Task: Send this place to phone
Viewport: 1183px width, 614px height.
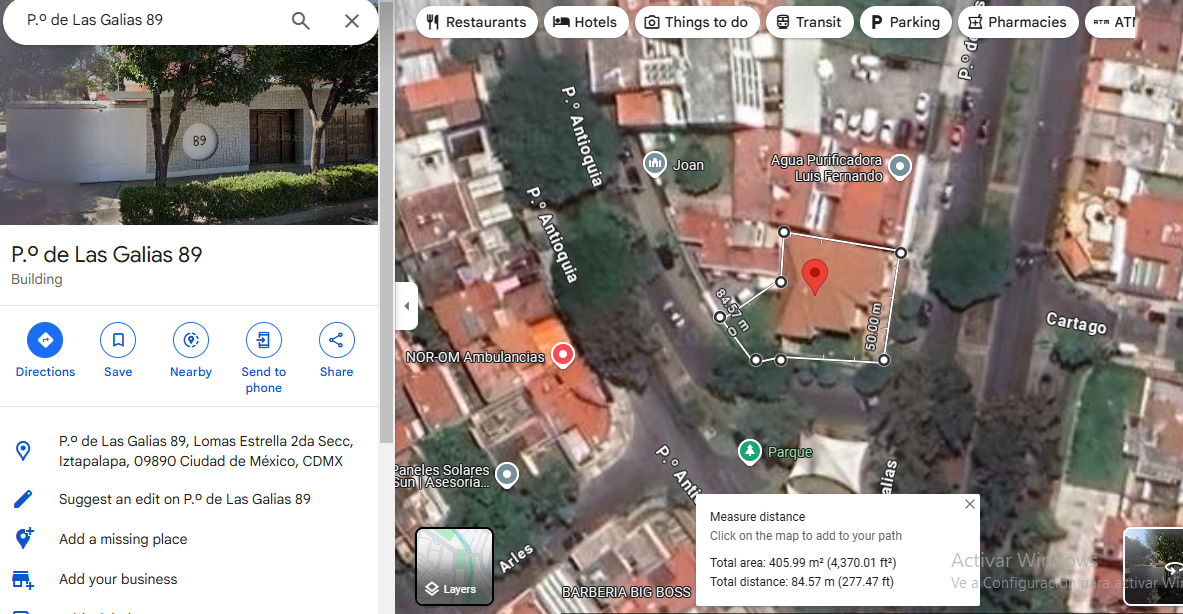Action: point(263,358)
